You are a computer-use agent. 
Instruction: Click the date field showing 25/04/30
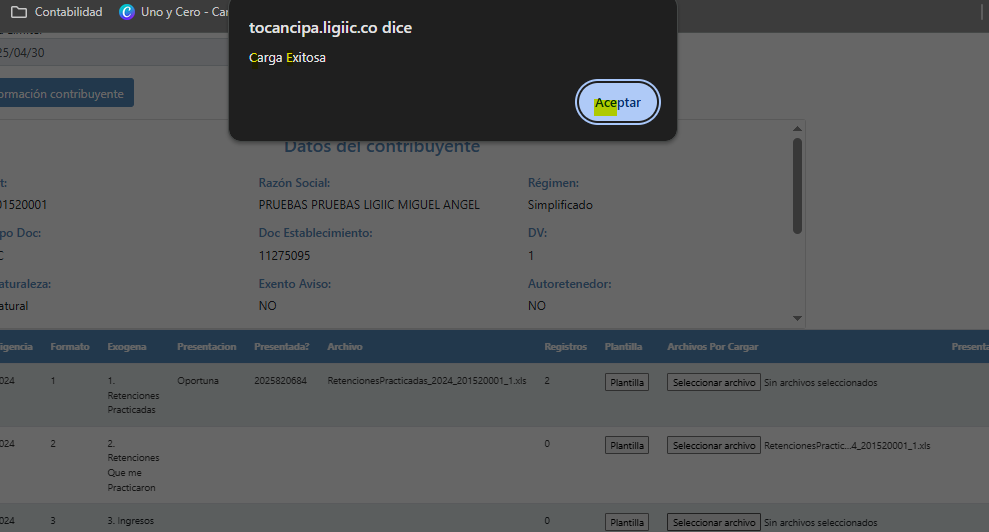pyautogui.click(x=114, y=53)
